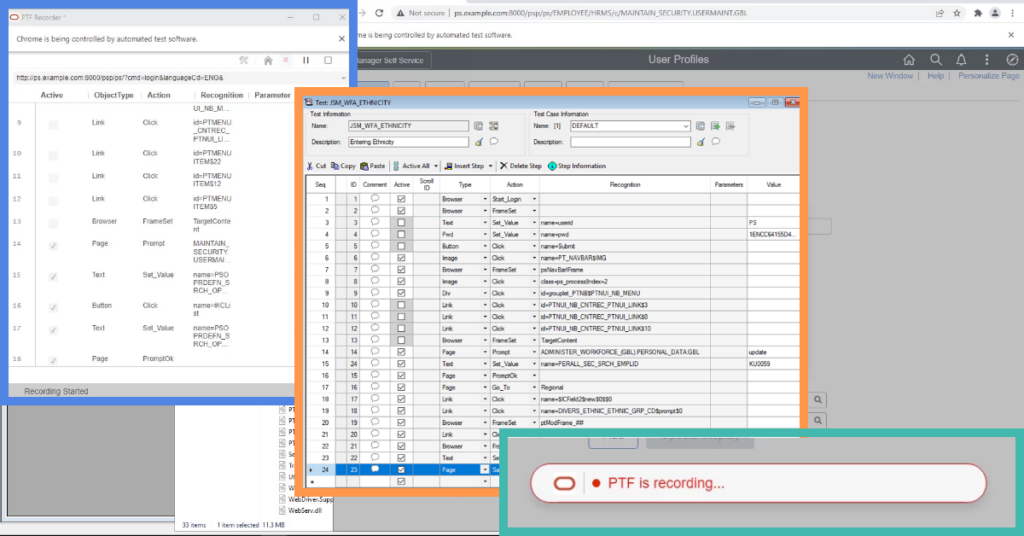Click the brush icon beside test case Description
The width and height of the screenshot is (1024, 536).
click(701, 142)
